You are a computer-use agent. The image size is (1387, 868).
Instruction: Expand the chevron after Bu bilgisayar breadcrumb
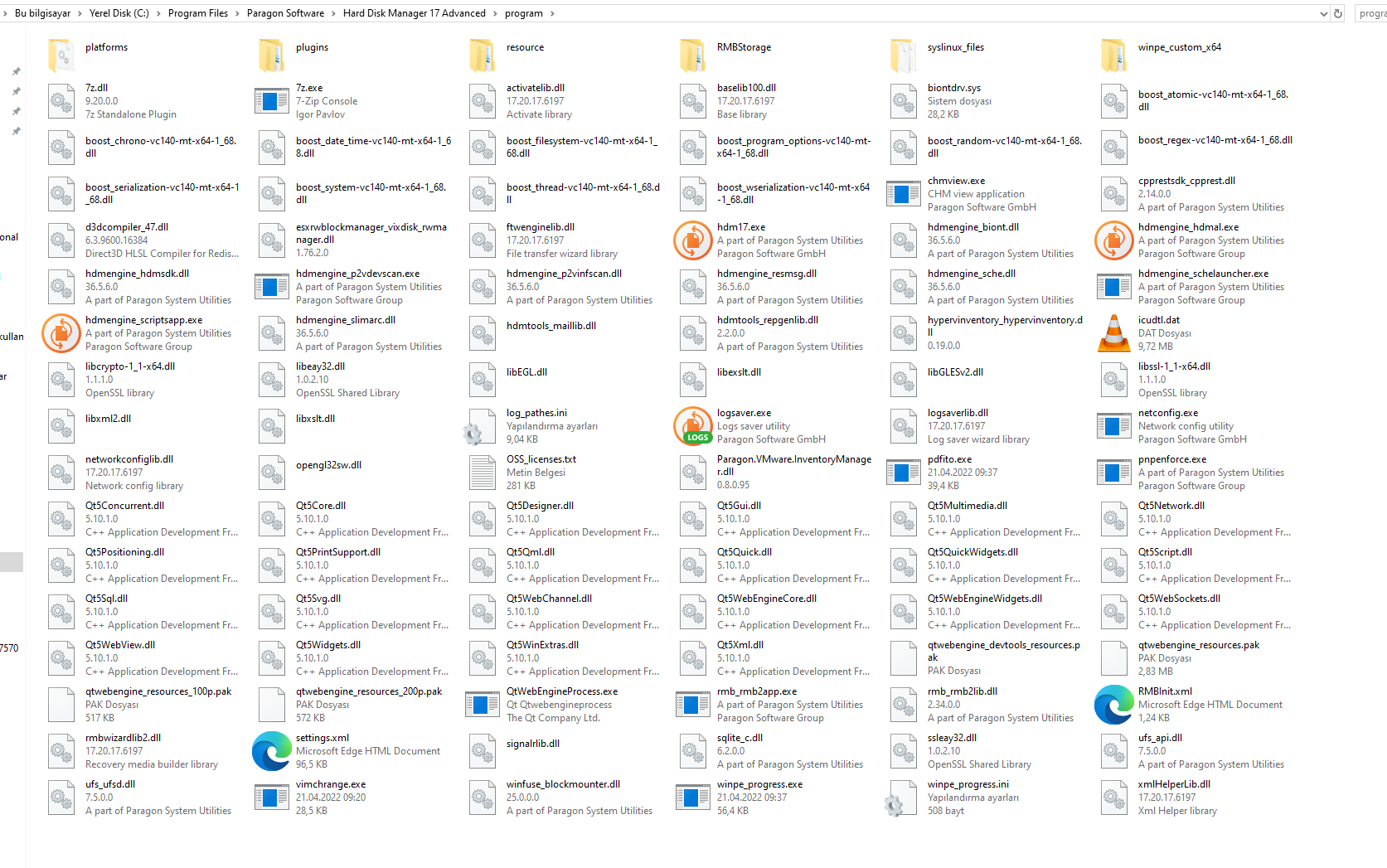(80, 13)
